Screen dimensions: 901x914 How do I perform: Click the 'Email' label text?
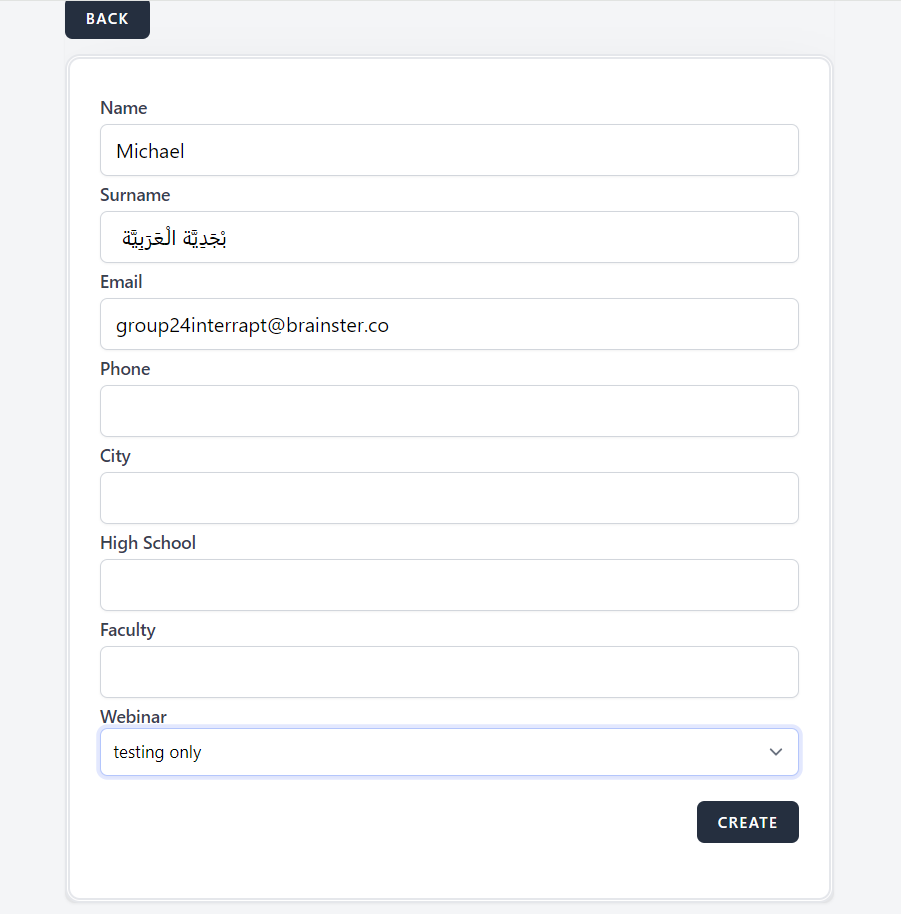[121, 282]
